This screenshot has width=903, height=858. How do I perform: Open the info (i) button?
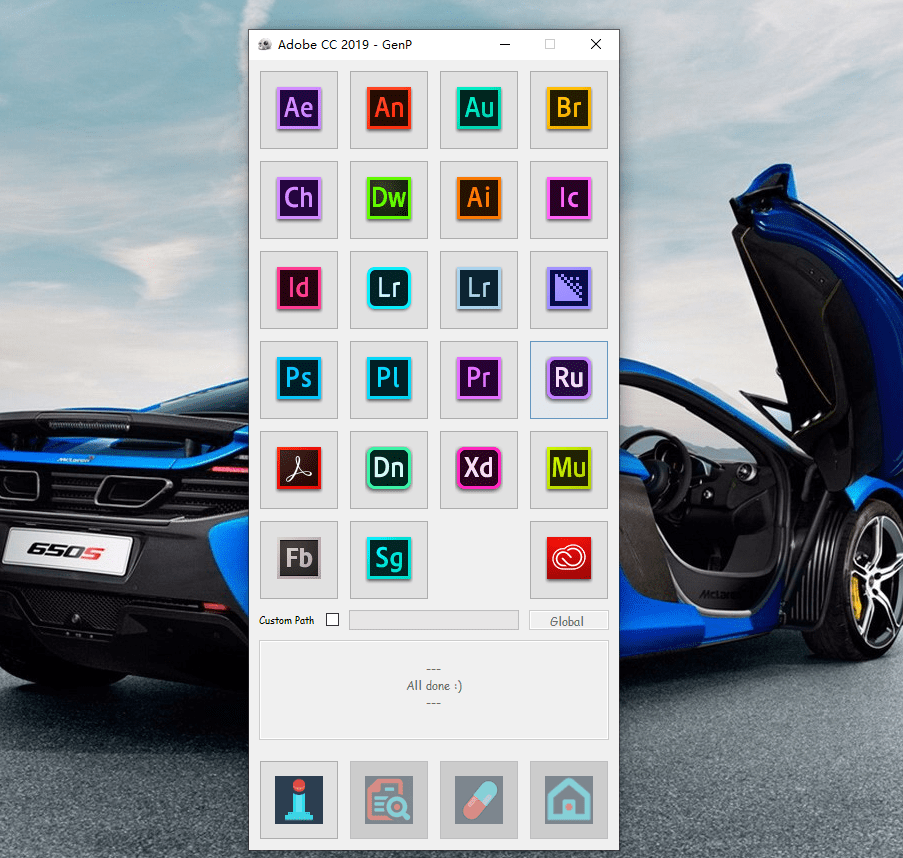298,799
